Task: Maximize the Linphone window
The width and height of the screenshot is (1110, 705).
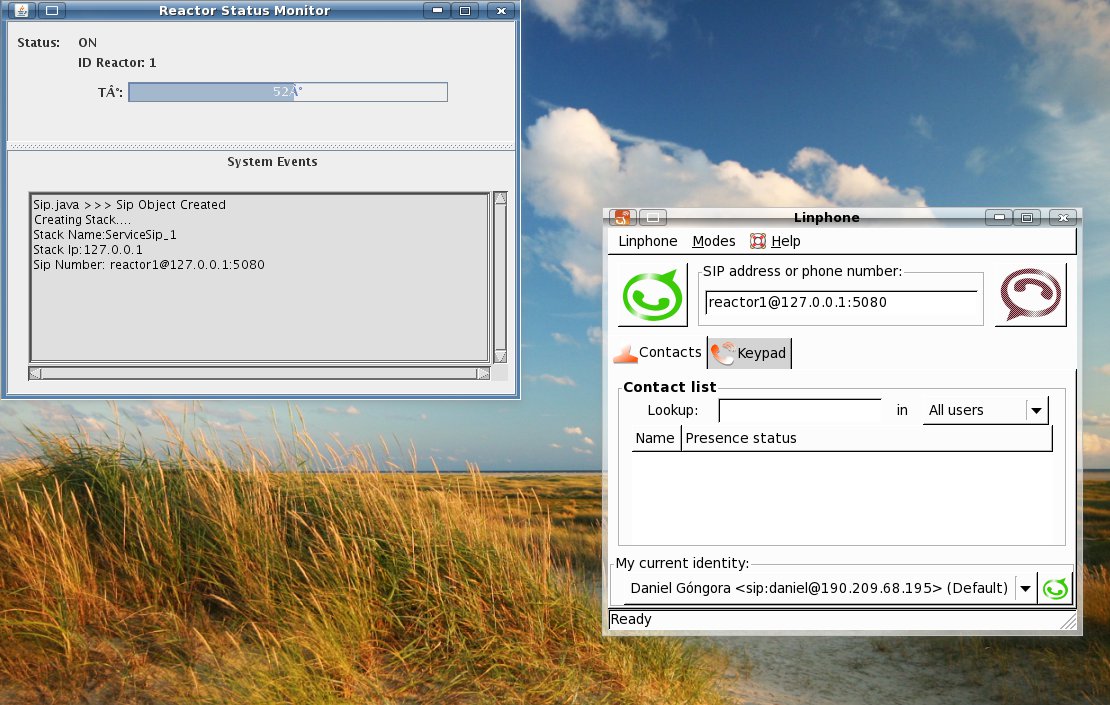Action: pos(1026,217)
